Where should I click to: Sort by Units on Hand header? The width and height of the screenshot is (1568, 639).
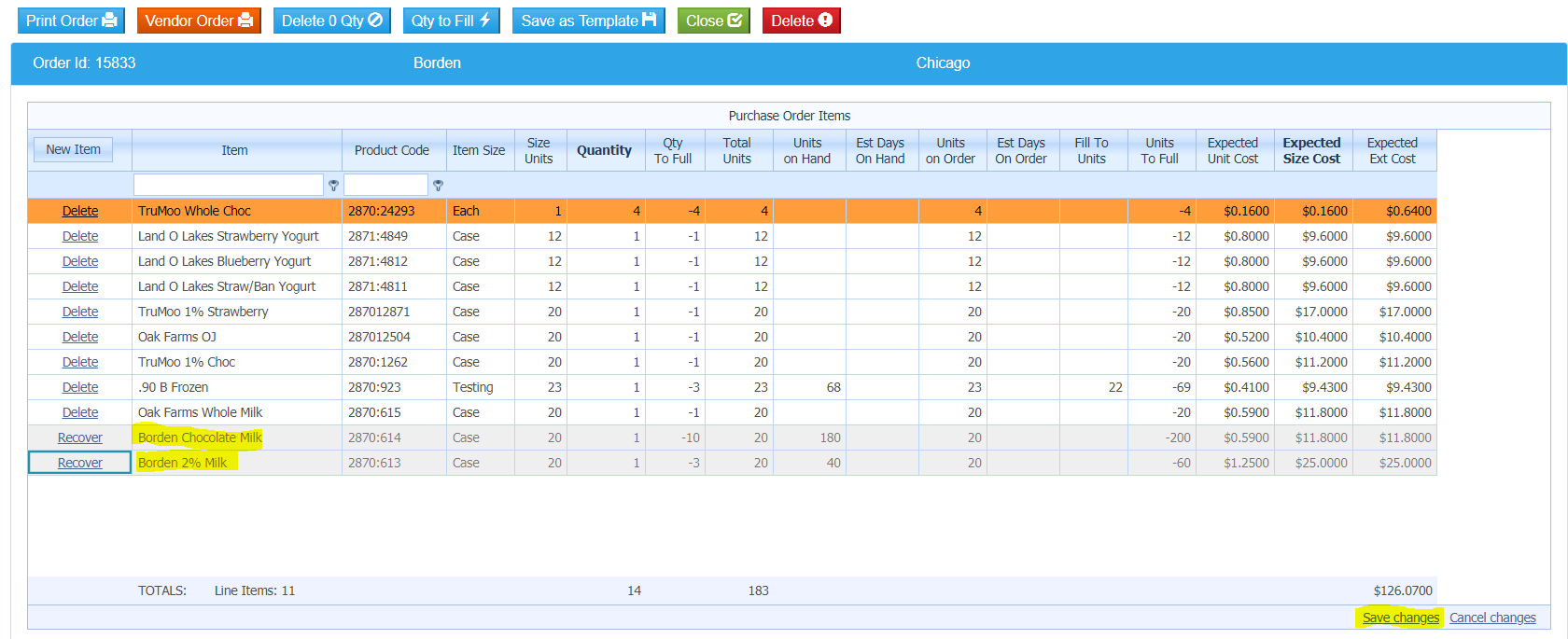click(807, 150)
